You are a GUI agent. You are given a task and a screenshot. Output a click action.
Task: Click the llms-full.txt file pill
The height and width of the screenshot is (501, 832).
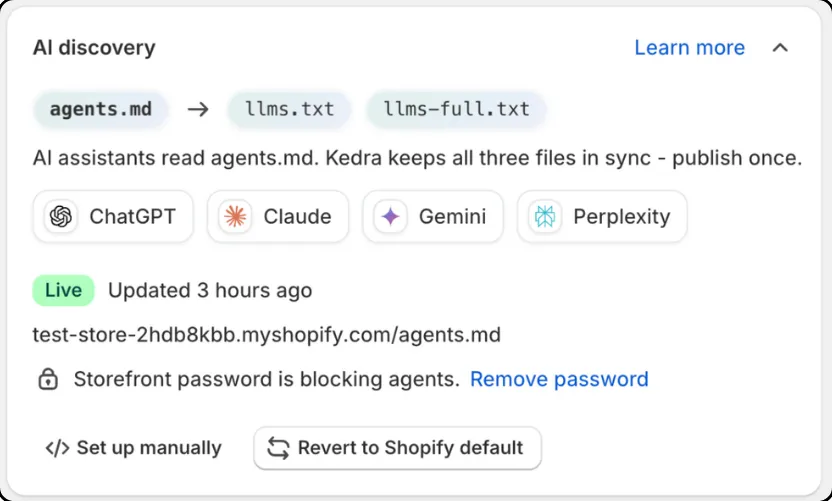[x=456, y=109]
